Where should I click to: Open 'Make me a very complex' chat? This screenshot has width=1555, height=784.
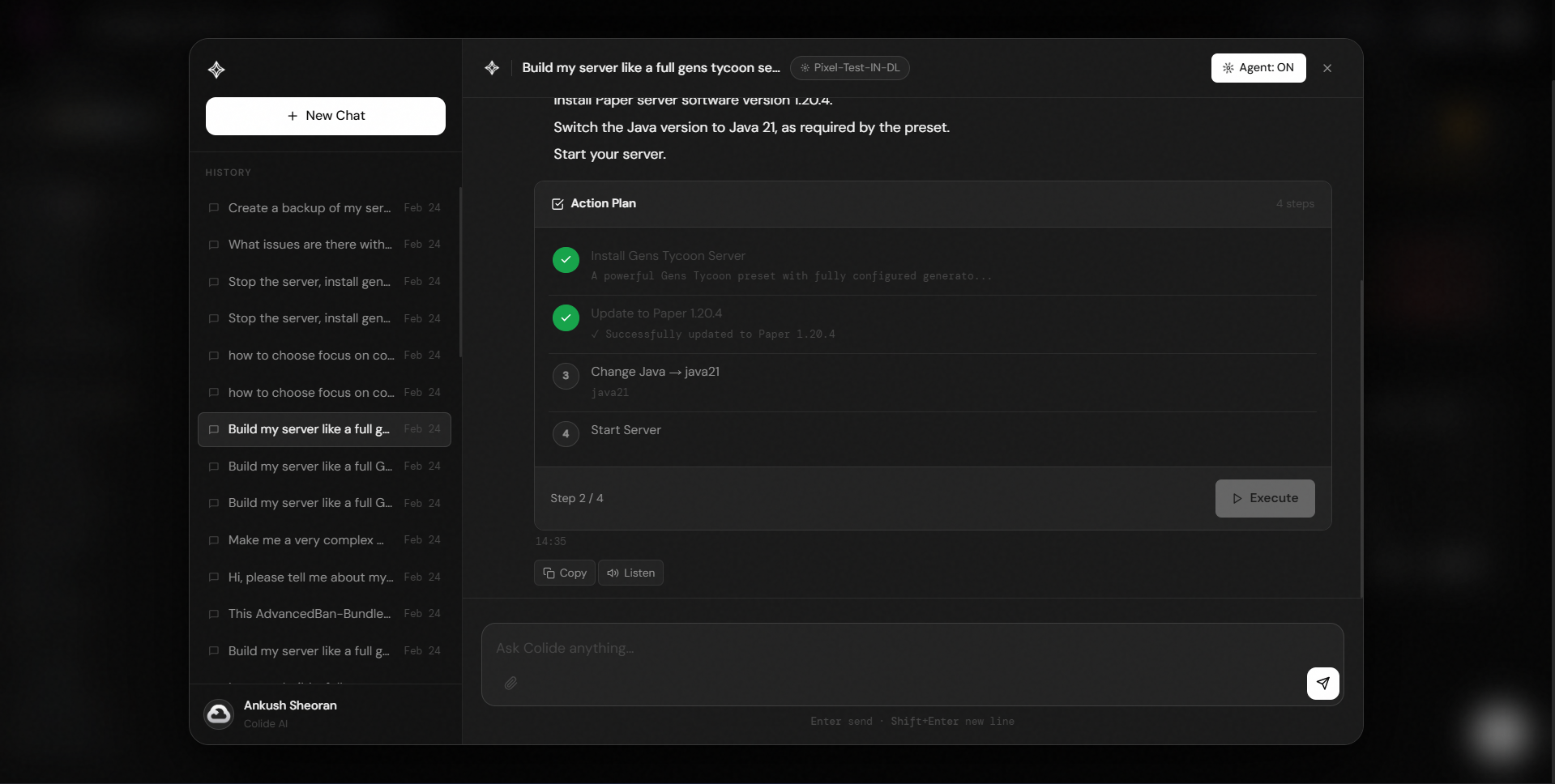324,540
